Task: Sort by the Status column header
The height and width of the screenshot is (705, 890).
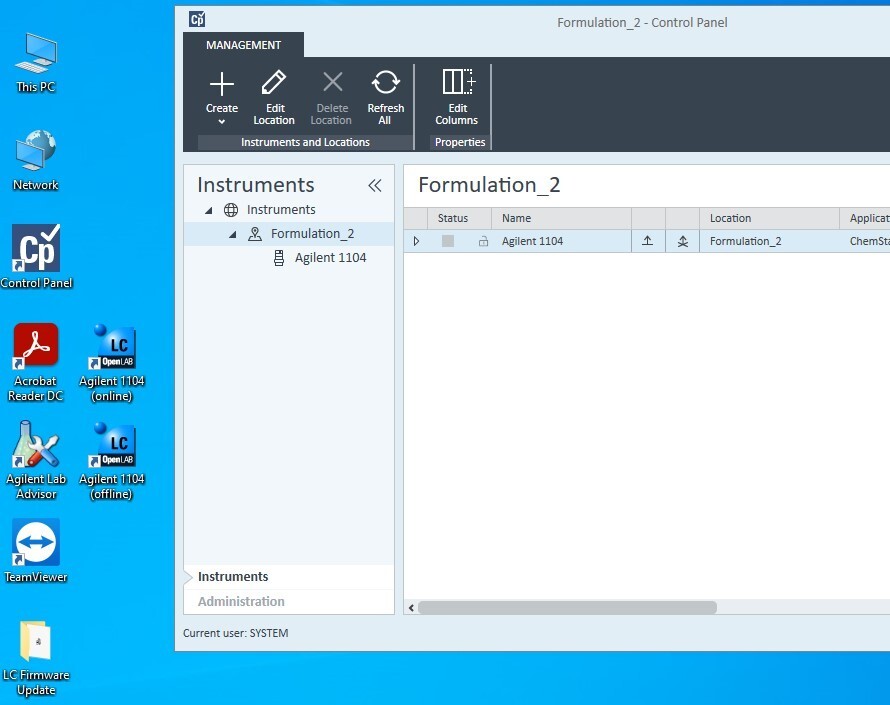Action: point(459,219)
